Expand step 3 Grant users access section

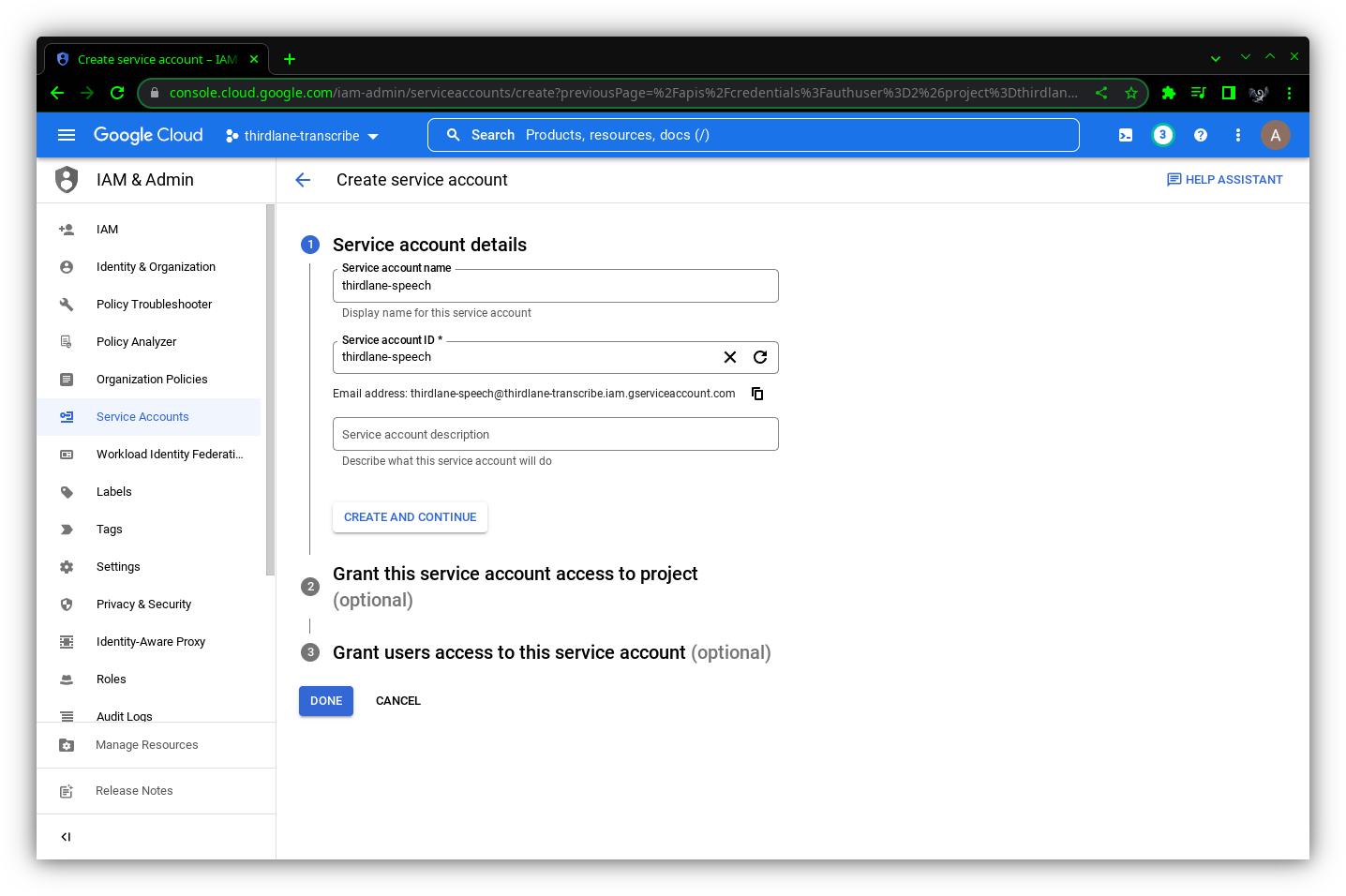click(551, 652)
